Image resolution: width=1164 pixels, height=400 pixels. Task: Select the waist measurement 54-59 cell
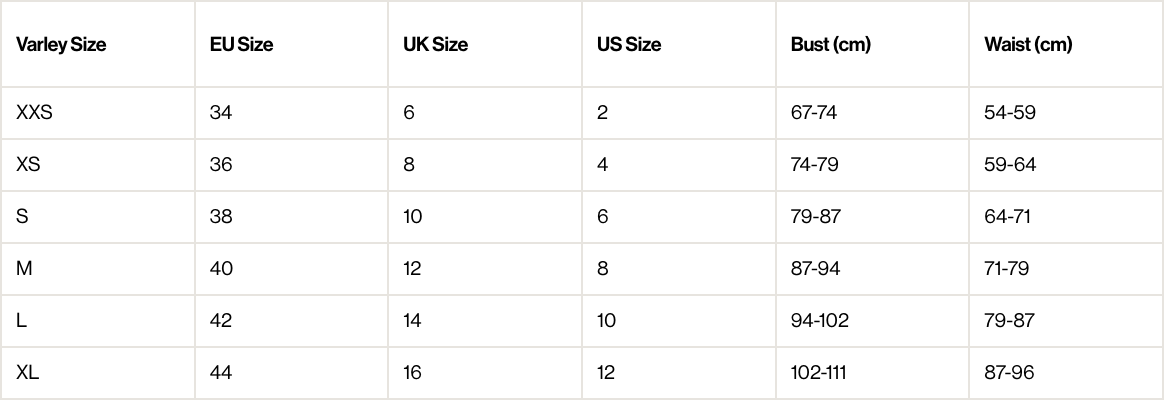point(1009,112)
